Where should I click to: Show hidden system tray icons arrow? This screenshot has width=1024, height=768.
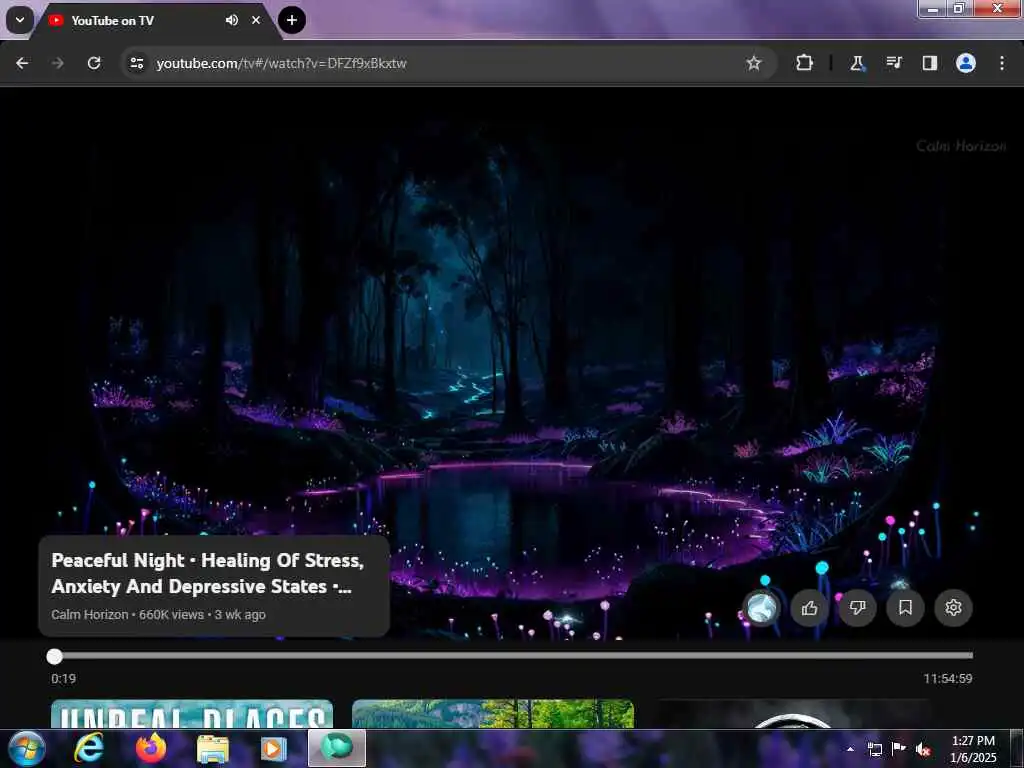click(850, 750)
